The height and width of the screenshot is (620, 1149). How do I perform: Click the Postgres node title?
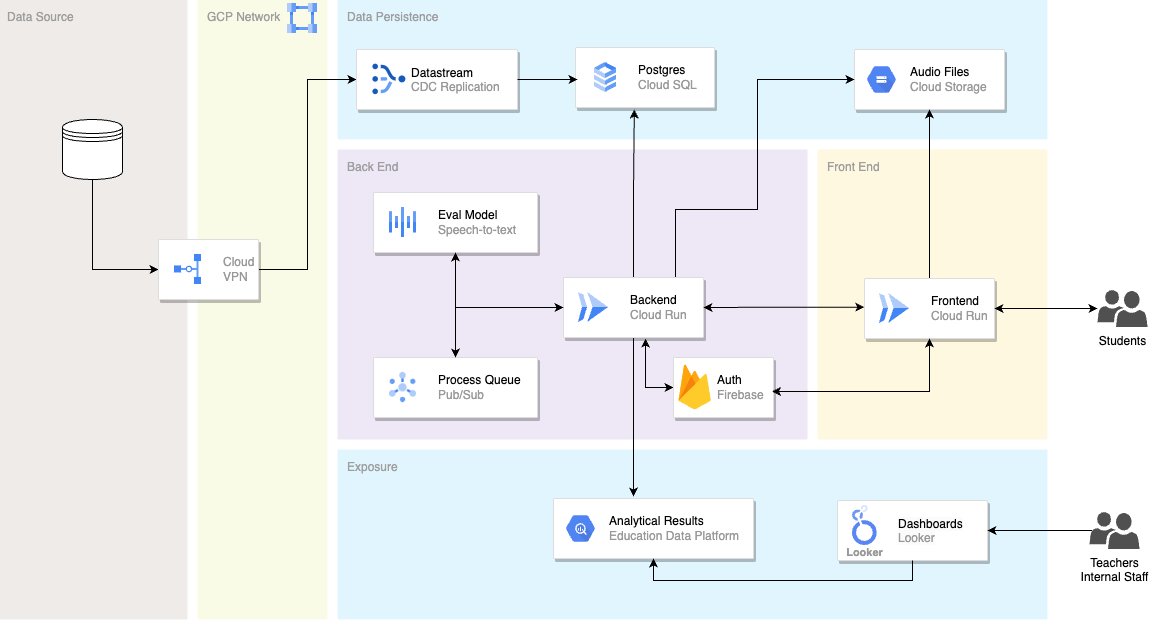pos(661,70)
